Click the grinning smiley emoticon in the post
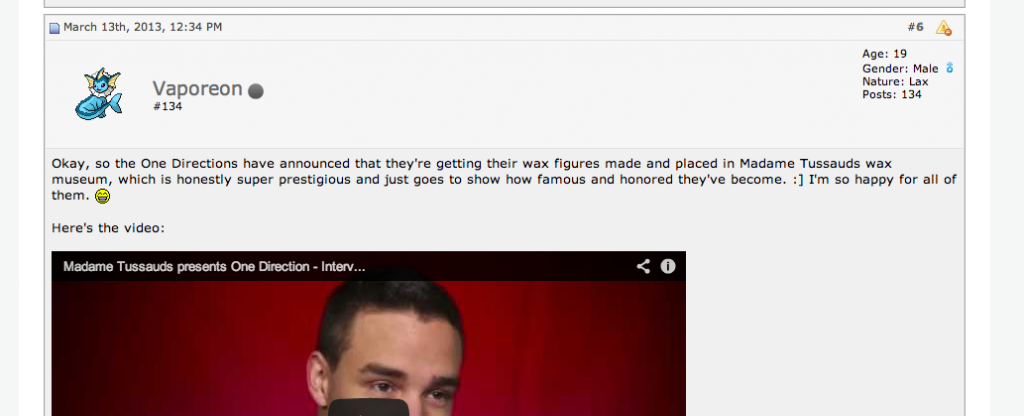 [x=103, y=196]
